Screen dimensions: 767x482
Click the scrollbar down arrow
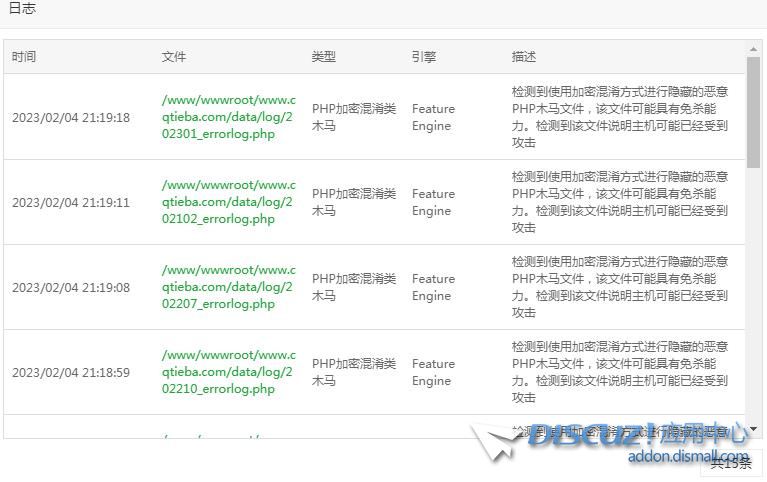(x=753, y=429)
